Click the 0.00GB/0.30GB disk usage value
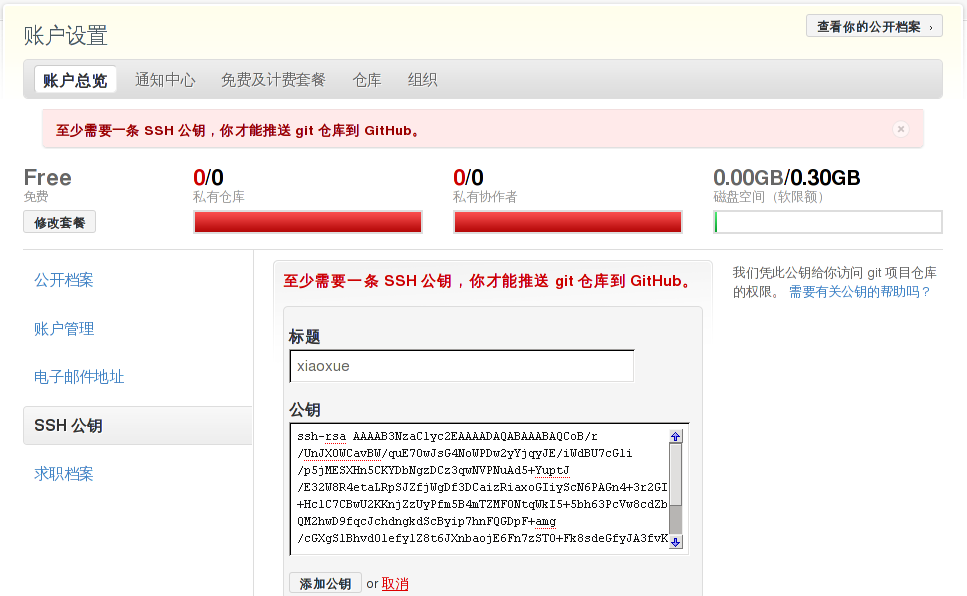 pos(786,178)
